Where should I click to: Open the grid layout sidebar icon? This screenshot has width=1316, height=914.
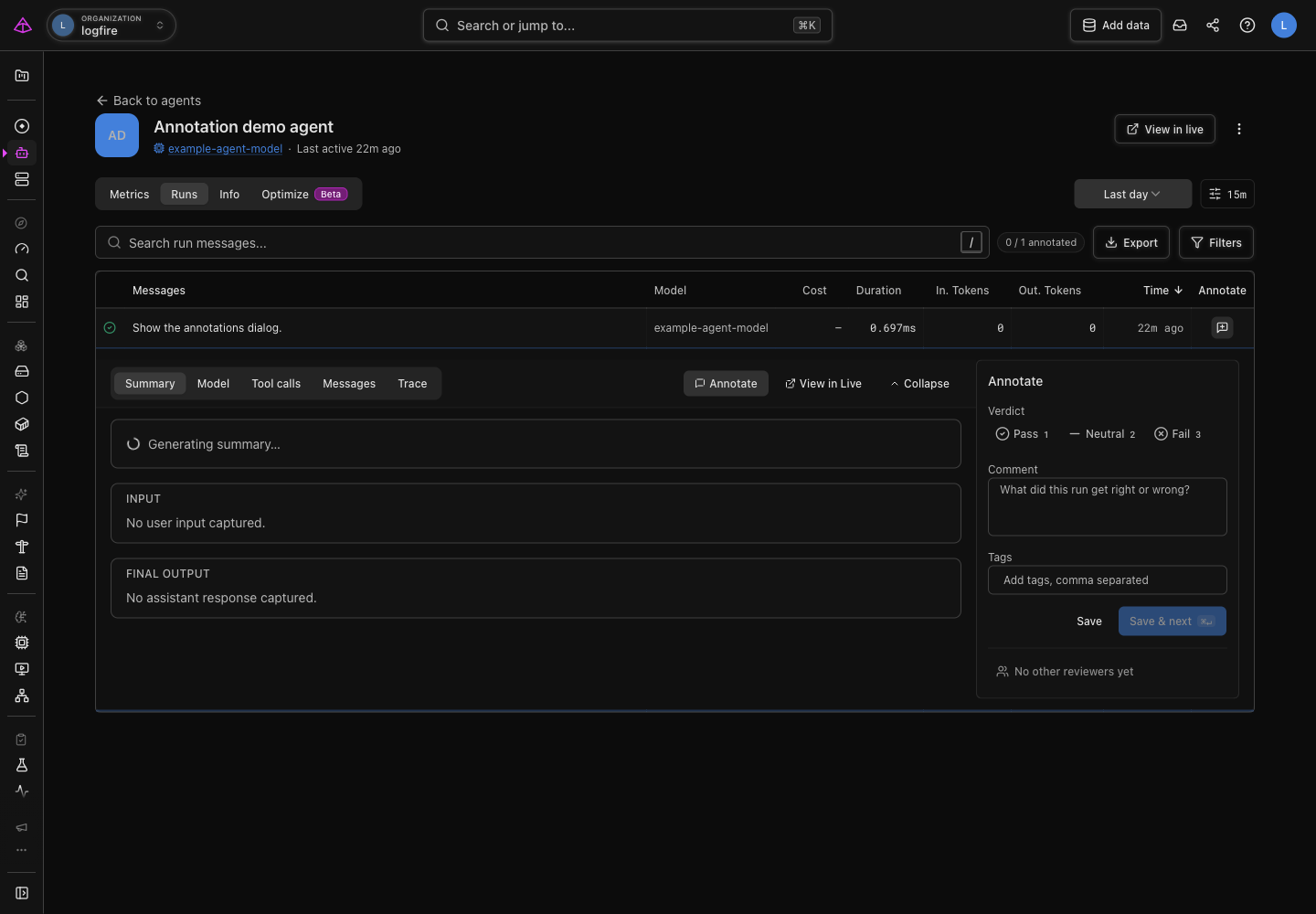coord(22,302)
